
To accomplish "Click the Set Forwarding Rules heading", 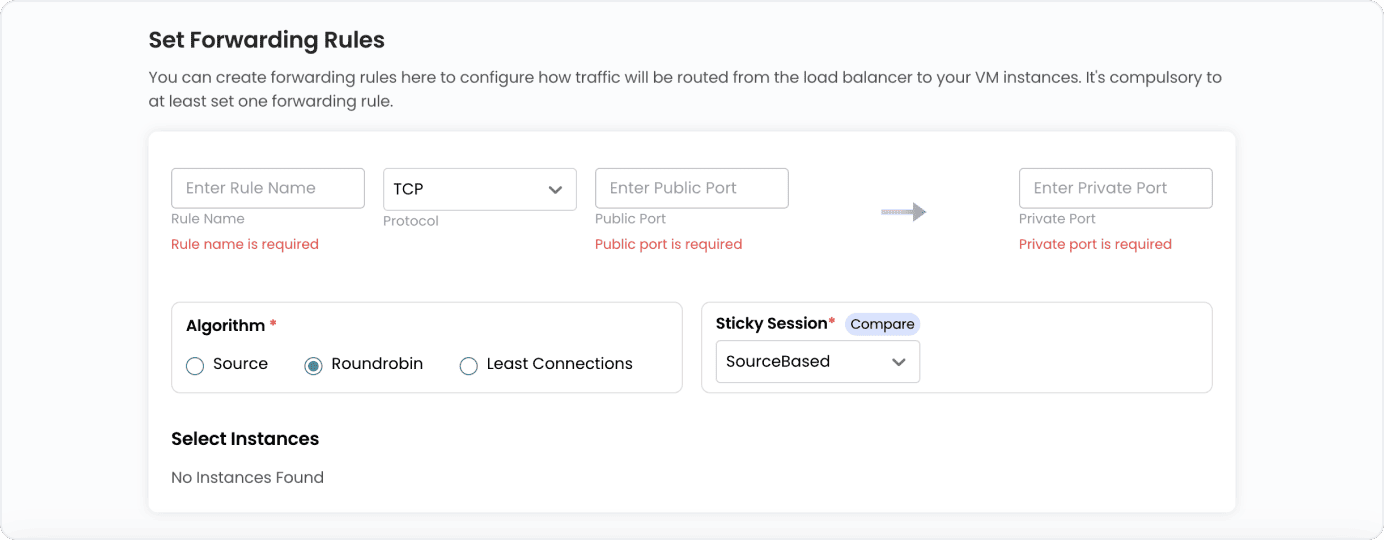I will coord(266,41).
